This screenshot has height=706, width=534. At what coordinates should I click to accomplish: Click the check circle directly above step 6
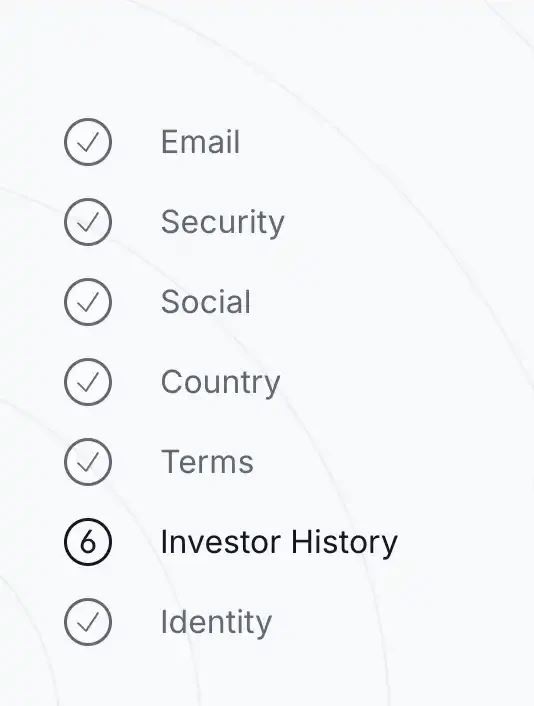[88, 462]
